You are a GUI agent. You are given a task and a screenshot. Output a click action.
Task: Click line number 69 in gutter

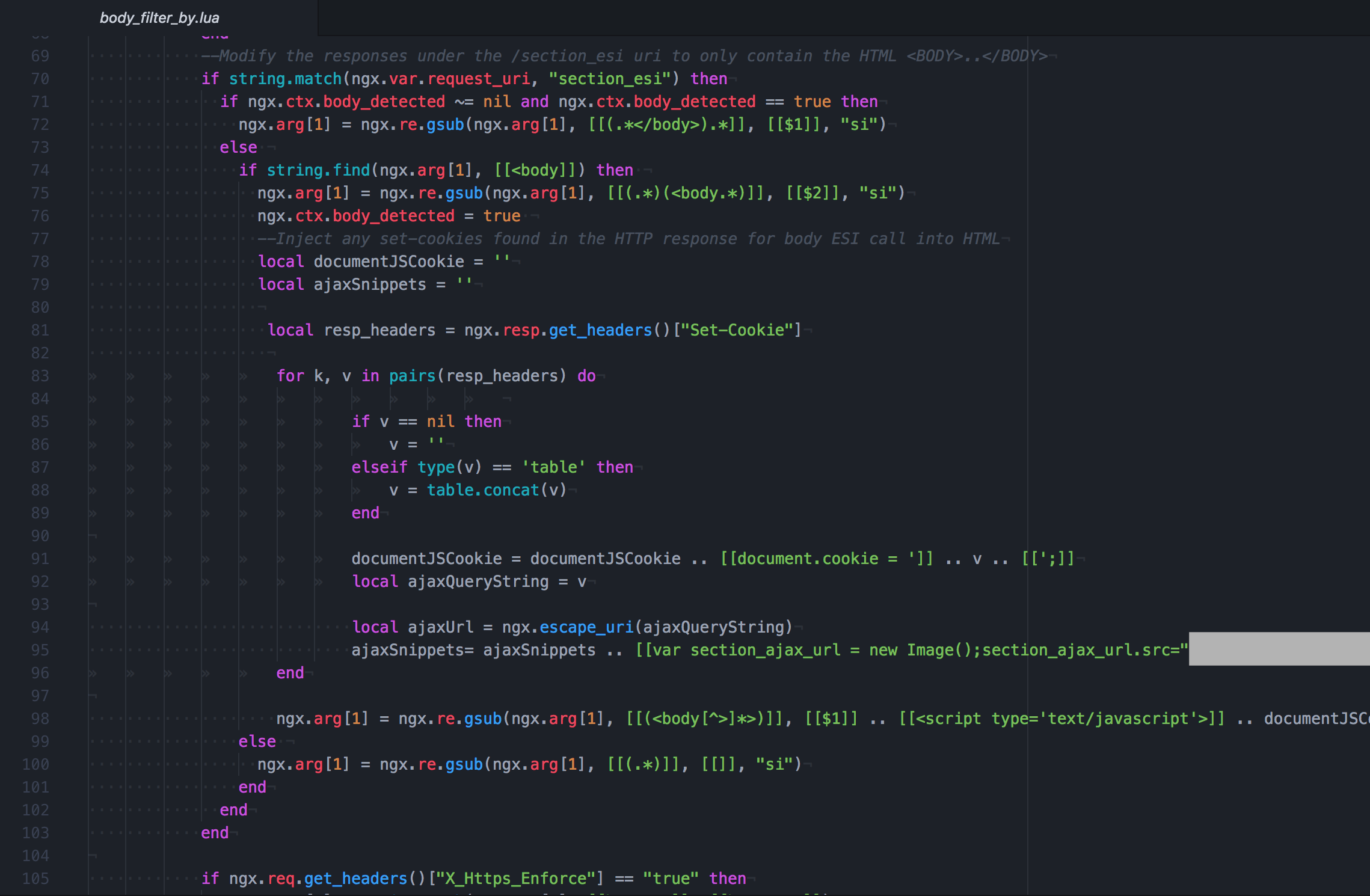[40, 56]
